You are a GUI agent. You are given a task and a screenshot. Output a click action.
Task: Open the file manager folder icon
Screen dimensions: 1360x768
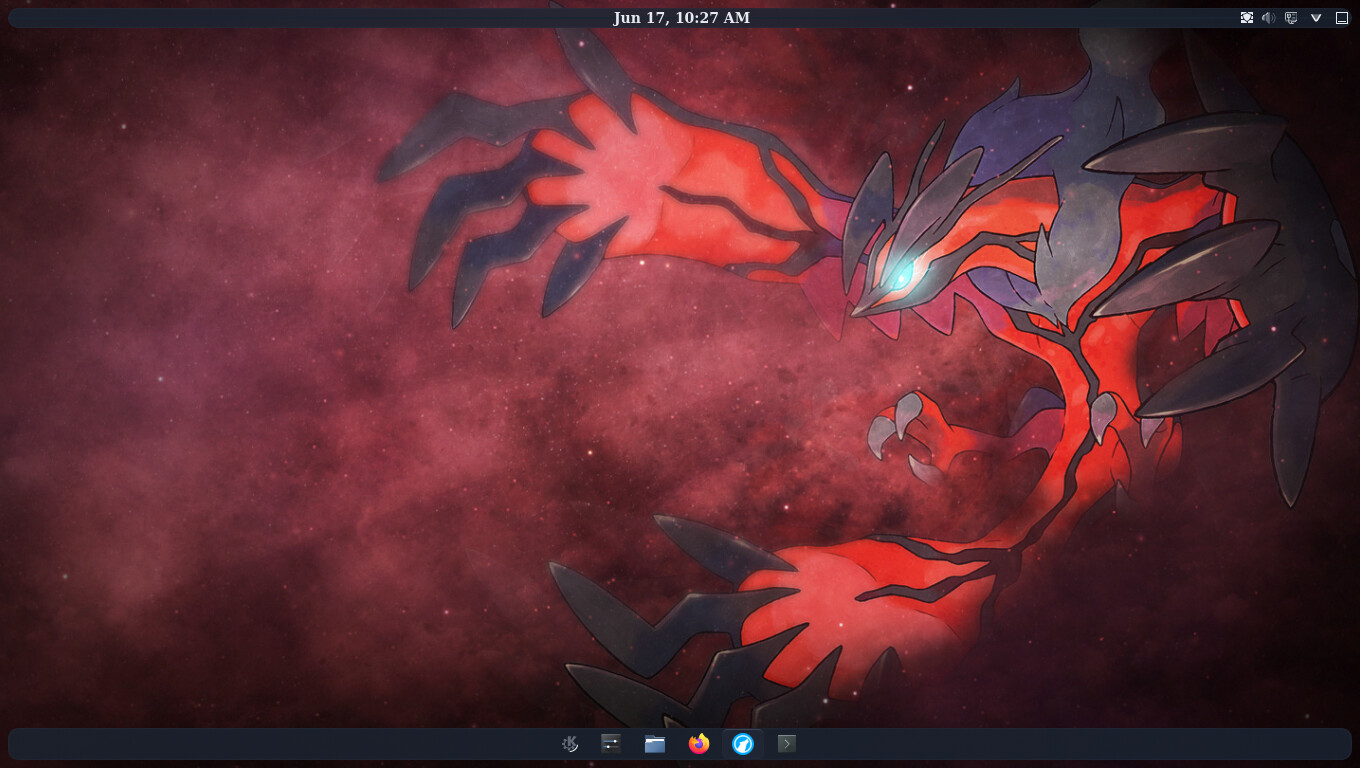655,743
